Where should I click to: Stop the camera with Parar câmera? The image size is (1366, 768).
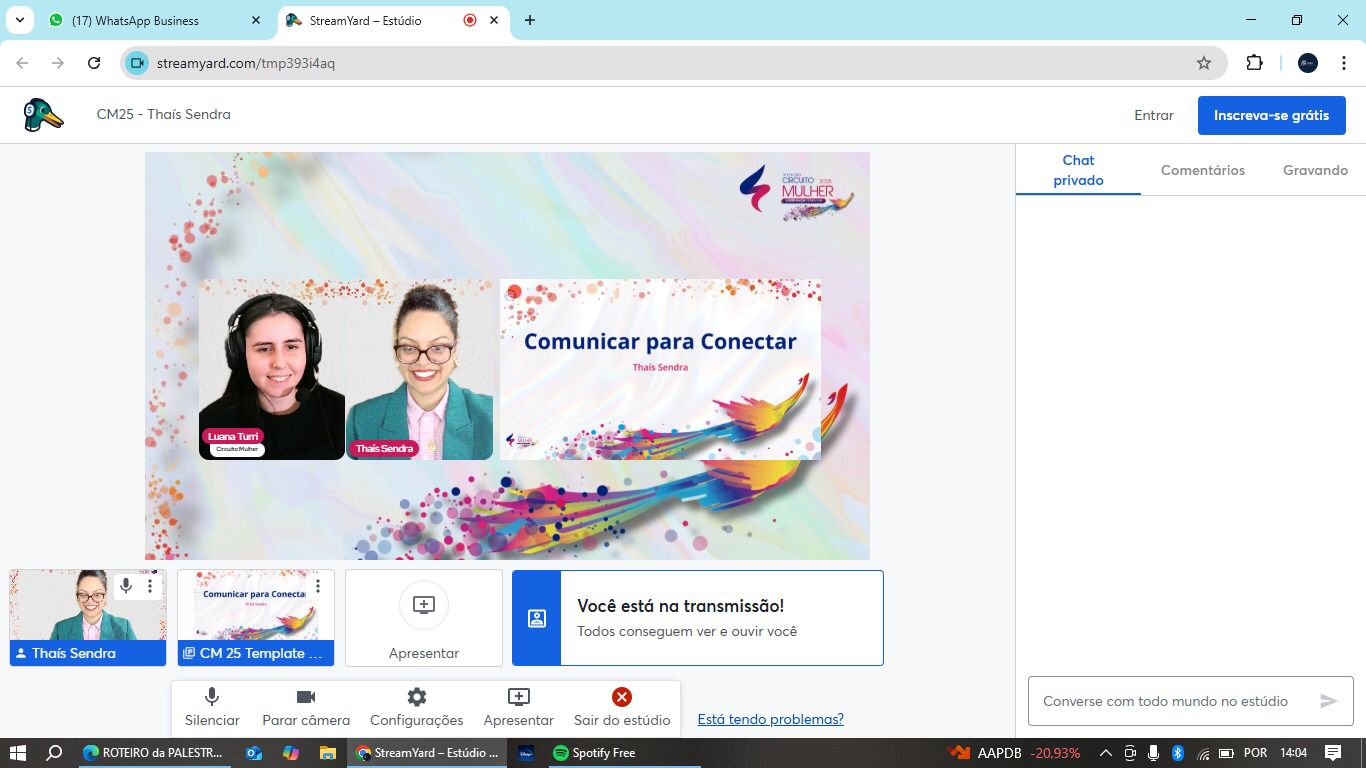pyautogui.click(x=306, y=706)
